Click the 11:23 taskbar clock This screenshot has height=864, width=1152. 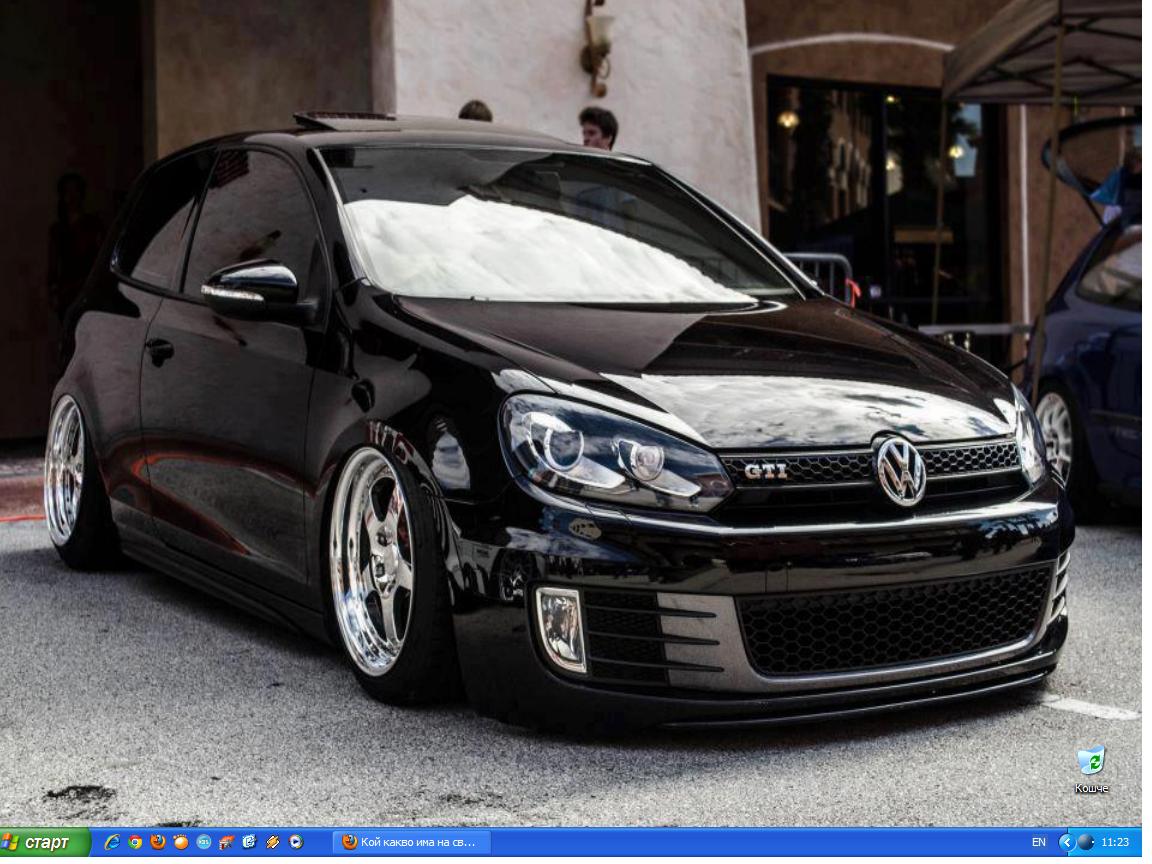pos(1115,842)
